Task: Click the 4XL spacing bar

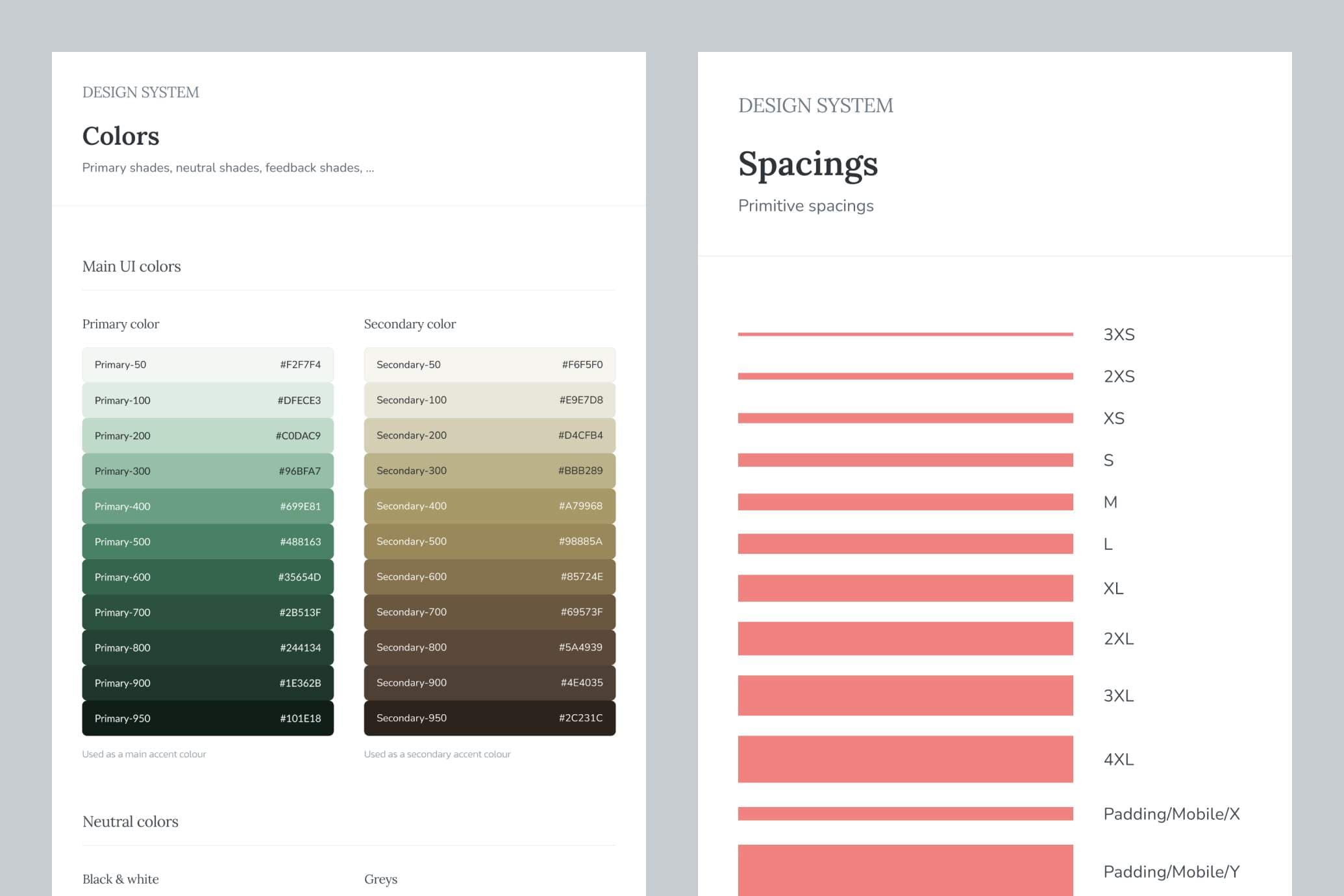Action: [904, 758]
